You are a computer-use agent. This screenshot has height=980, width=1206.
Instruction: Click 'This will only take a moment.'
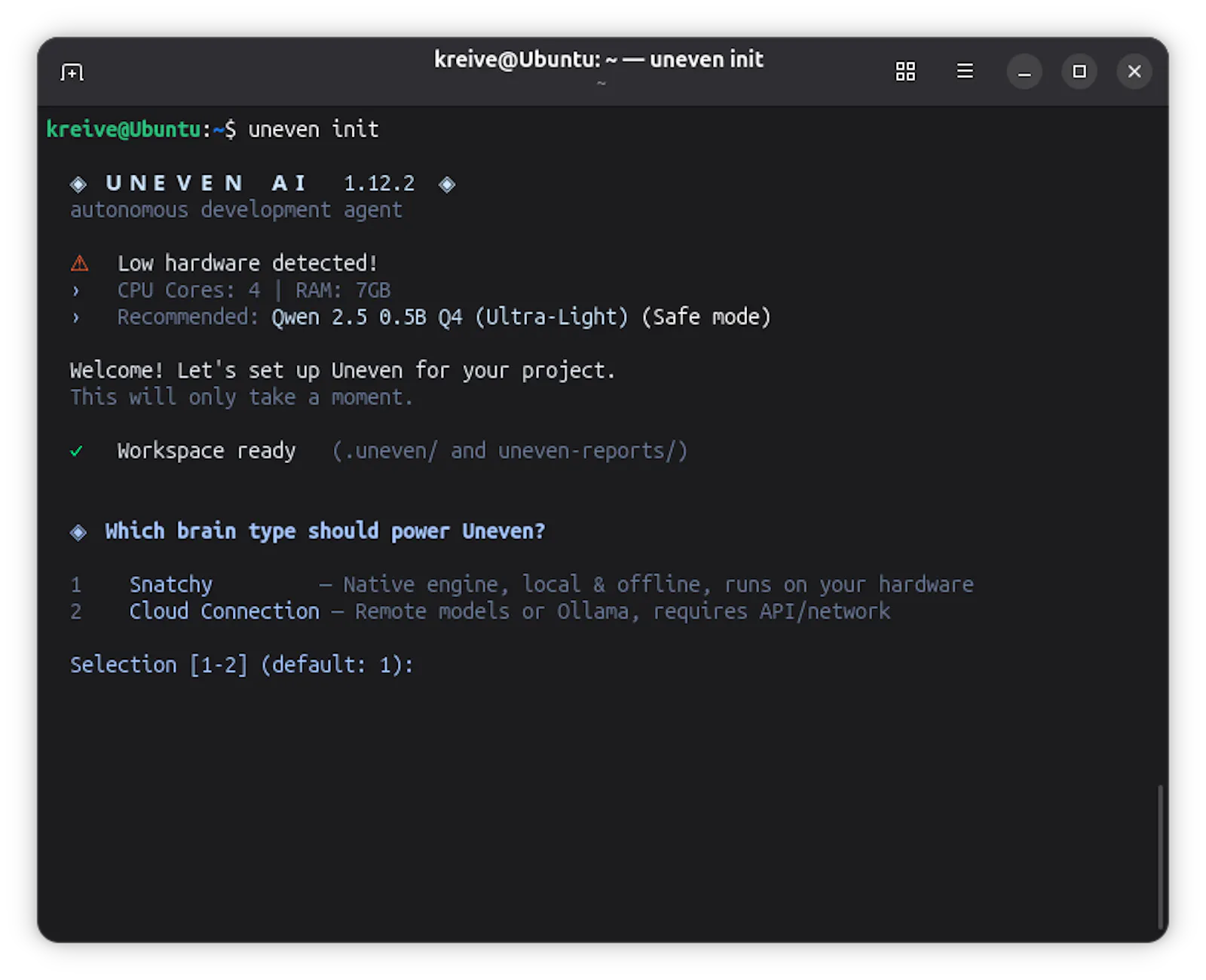click(x=241, y=397)
